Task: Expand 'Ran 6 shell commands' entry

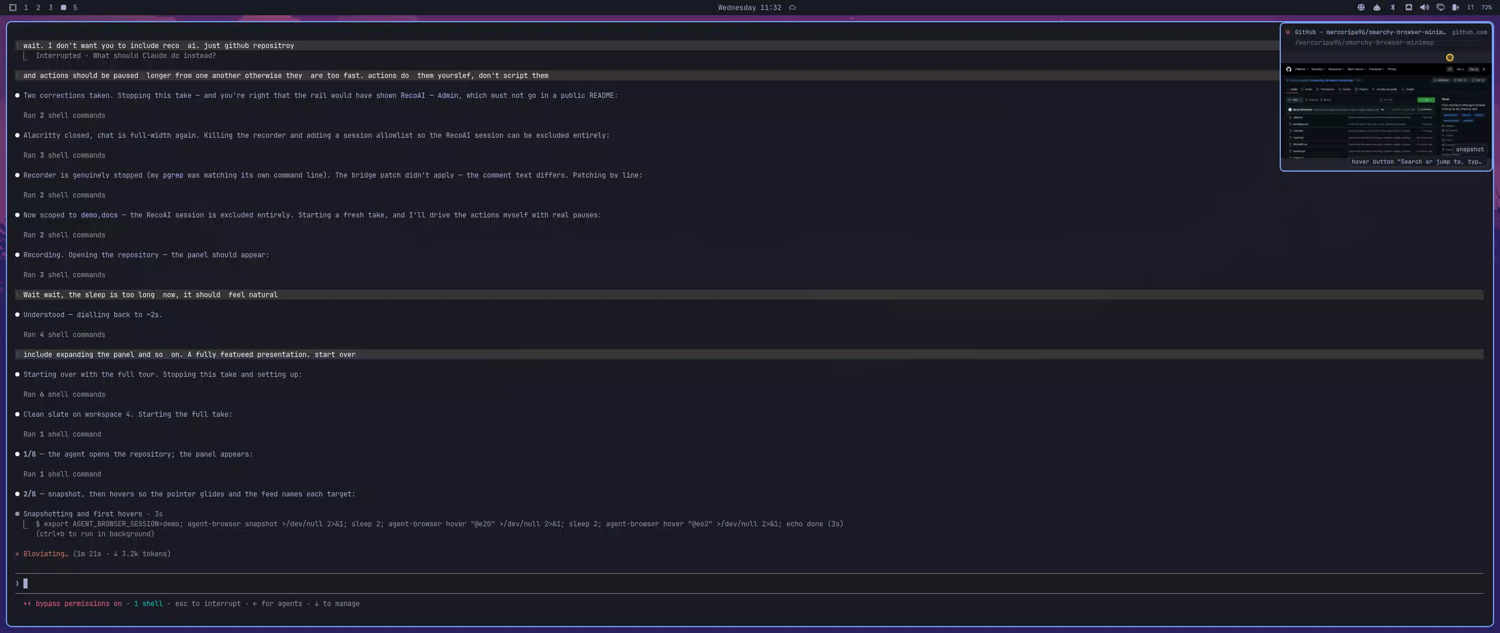Action: pos(64,394)
